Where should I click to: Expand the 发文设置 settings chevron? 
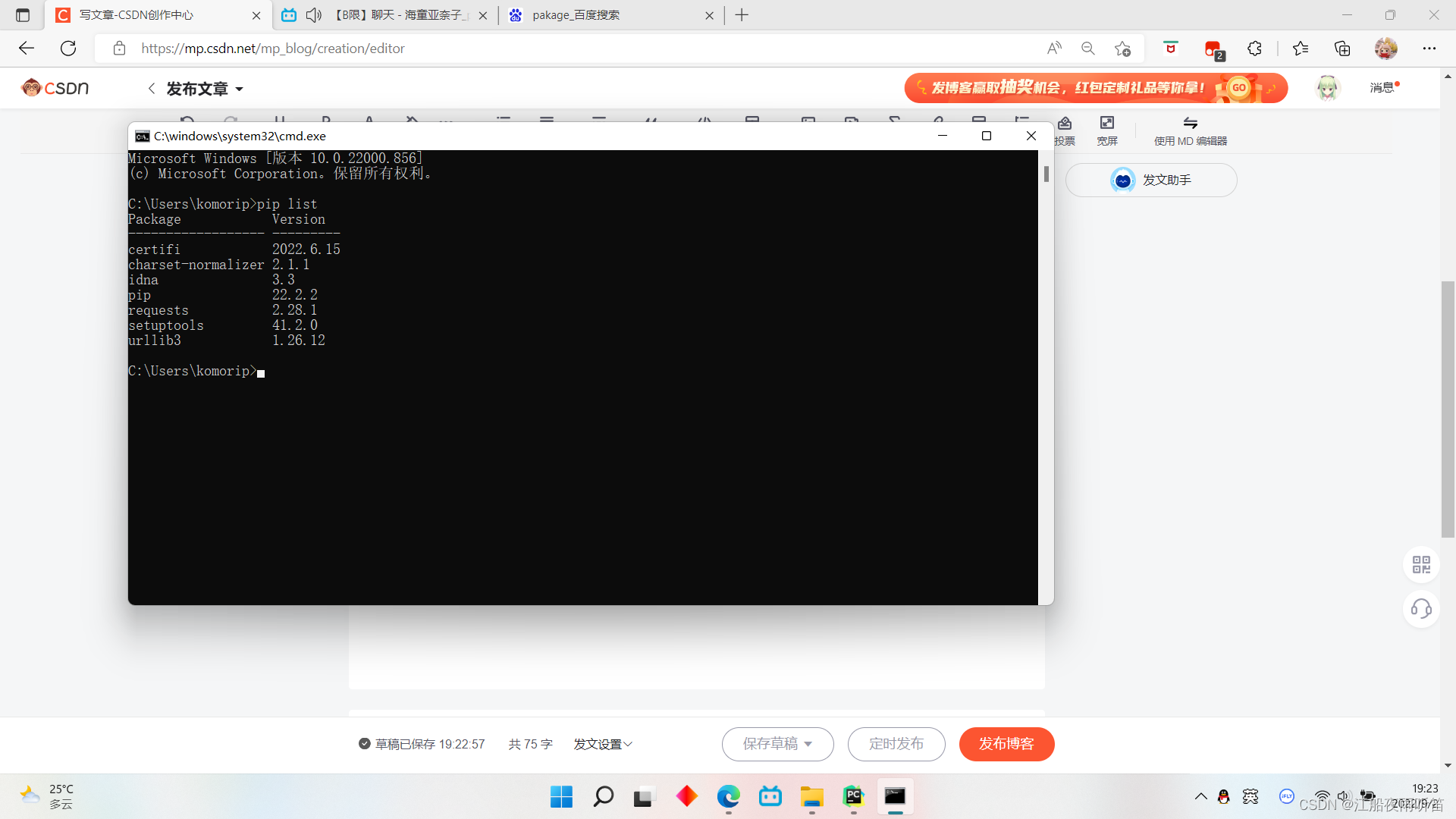click(628, 744)
